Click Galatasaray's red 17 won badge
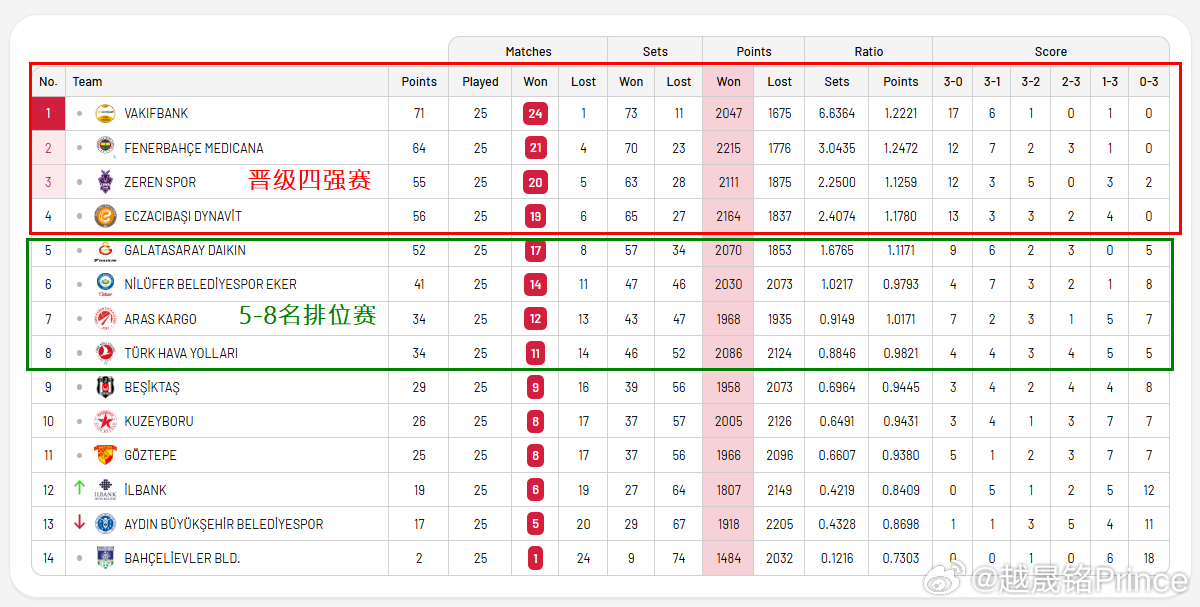 (535, 250)
